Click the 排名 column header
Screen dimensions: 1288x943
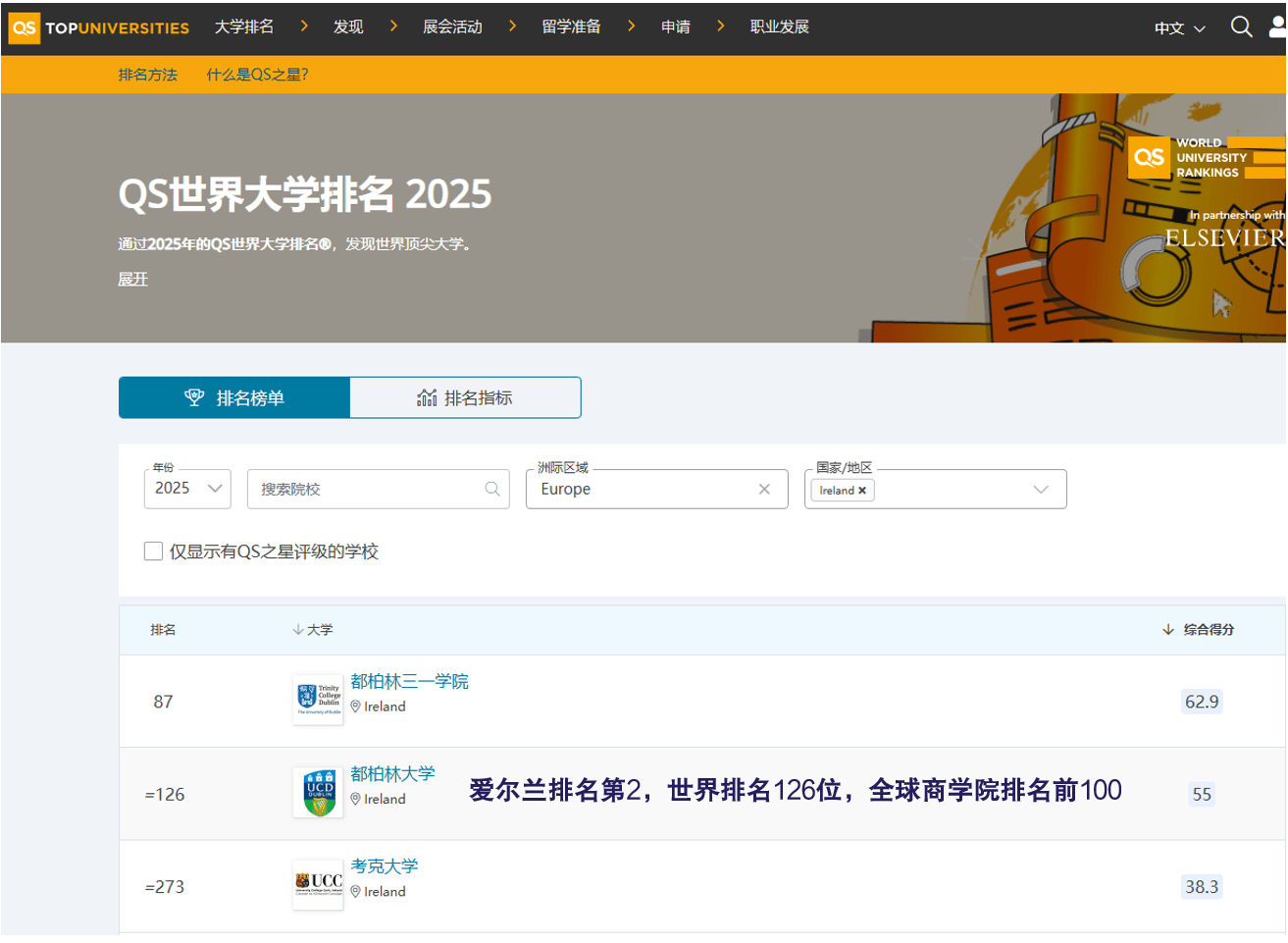(163, 630)
